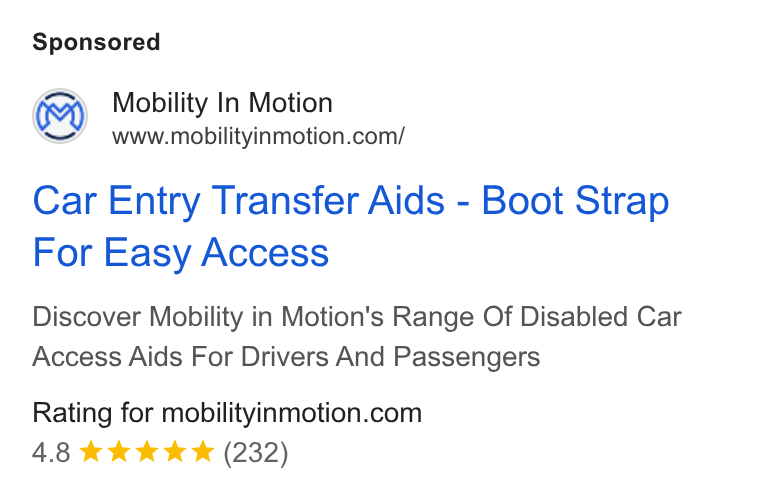Viewport: 760px width, 496px height.
Task: Click the fifth and last rating star
Action: pyautogui.click(x=203, y=451)
